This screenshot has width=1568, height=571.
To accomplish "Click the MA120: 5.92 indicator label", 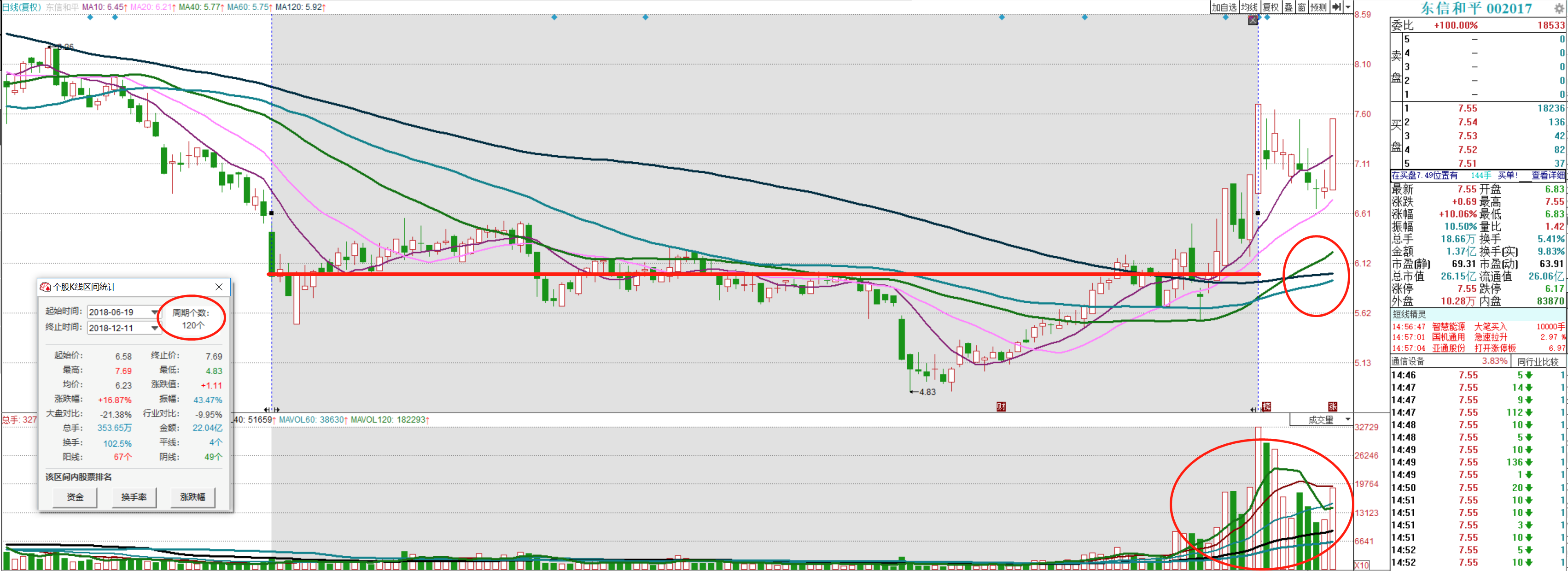I will (x=301, y=7).
